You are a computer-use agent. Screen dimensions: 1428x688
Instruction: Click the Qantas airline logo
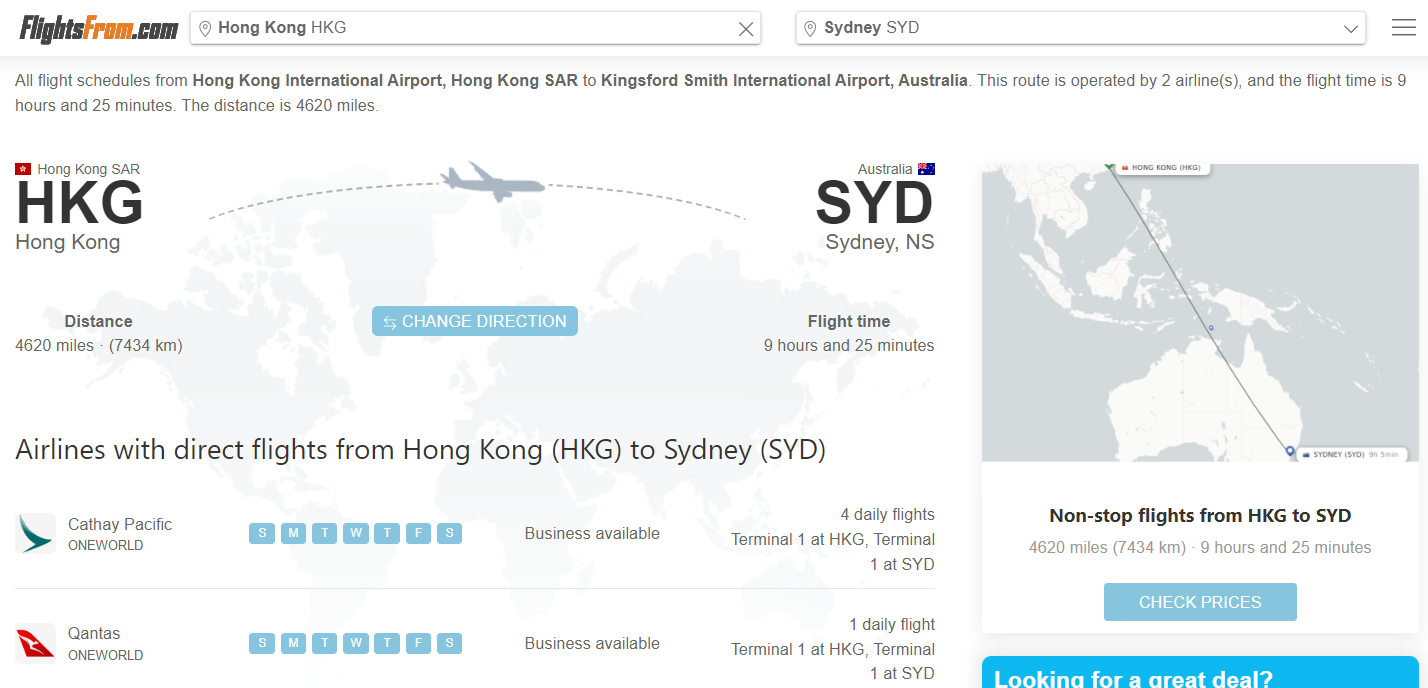coord(36,644)
